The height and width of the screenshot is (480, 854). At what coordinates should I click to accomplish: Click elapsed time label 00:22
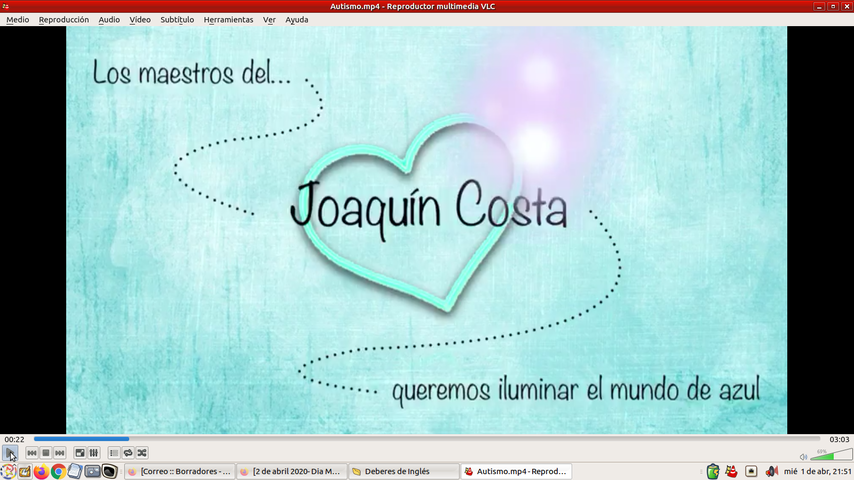coord(15,439)
